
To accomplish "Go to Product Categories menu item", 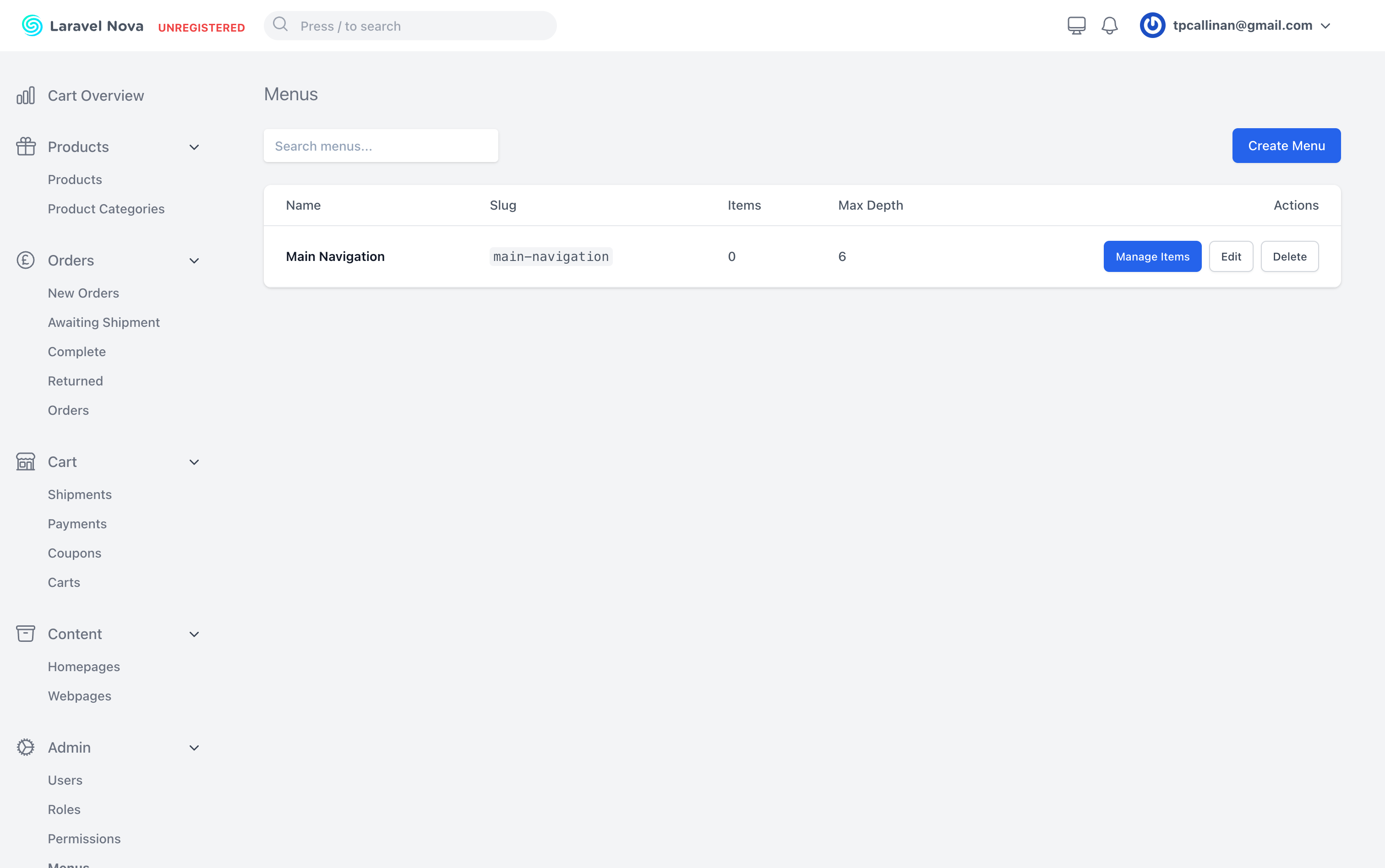I will coord(106,209).
